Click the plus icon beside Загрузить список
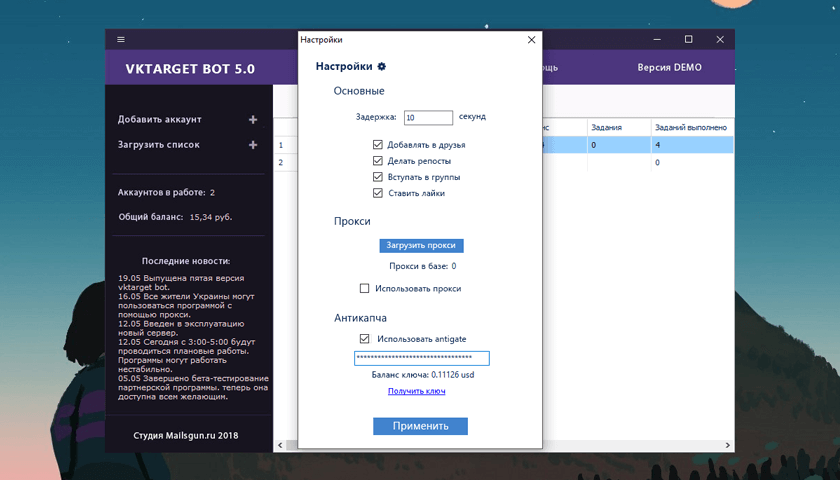 (253, 145)
